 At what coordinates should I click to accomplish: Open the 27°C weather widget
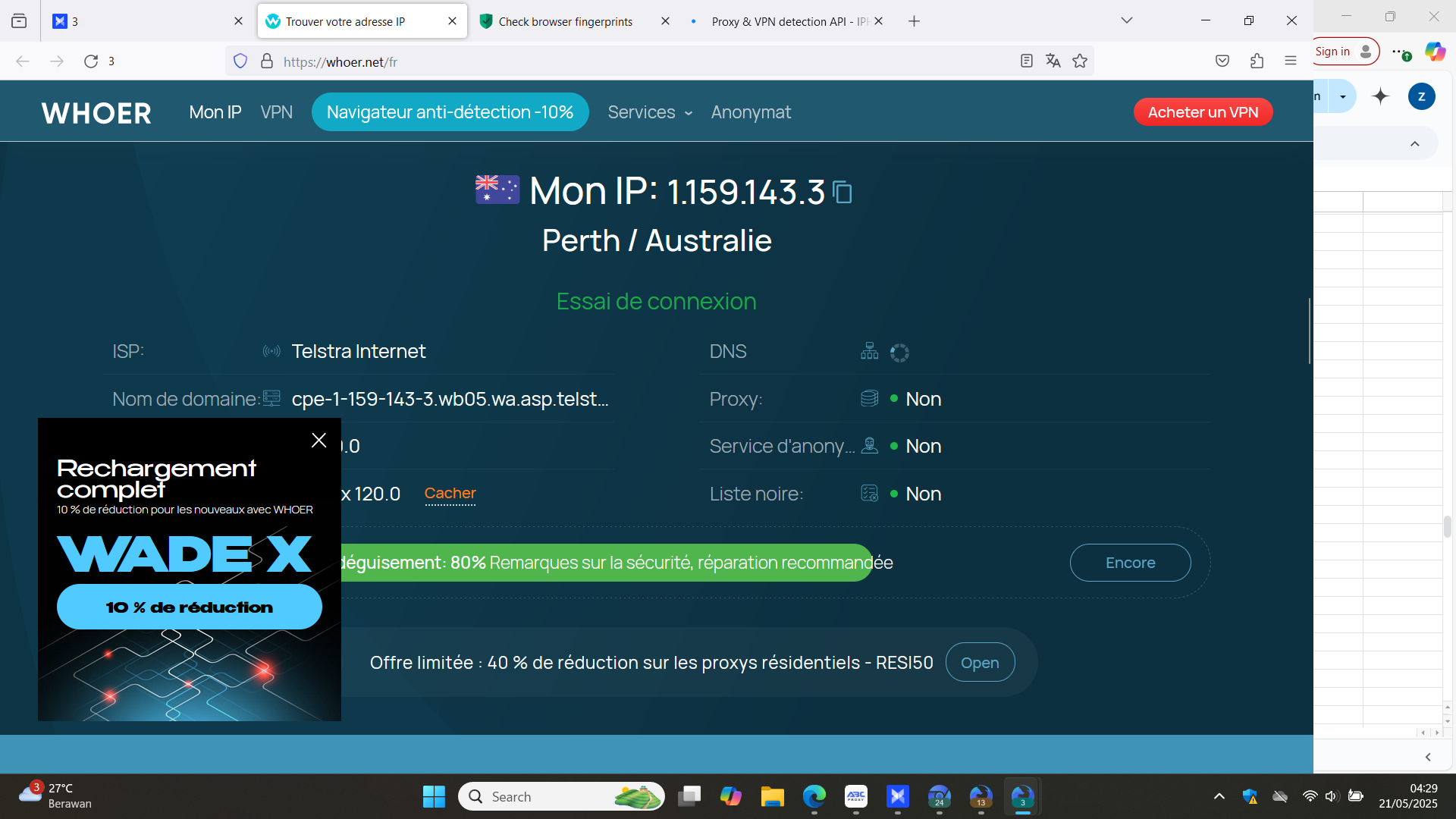tap(55, 797)
